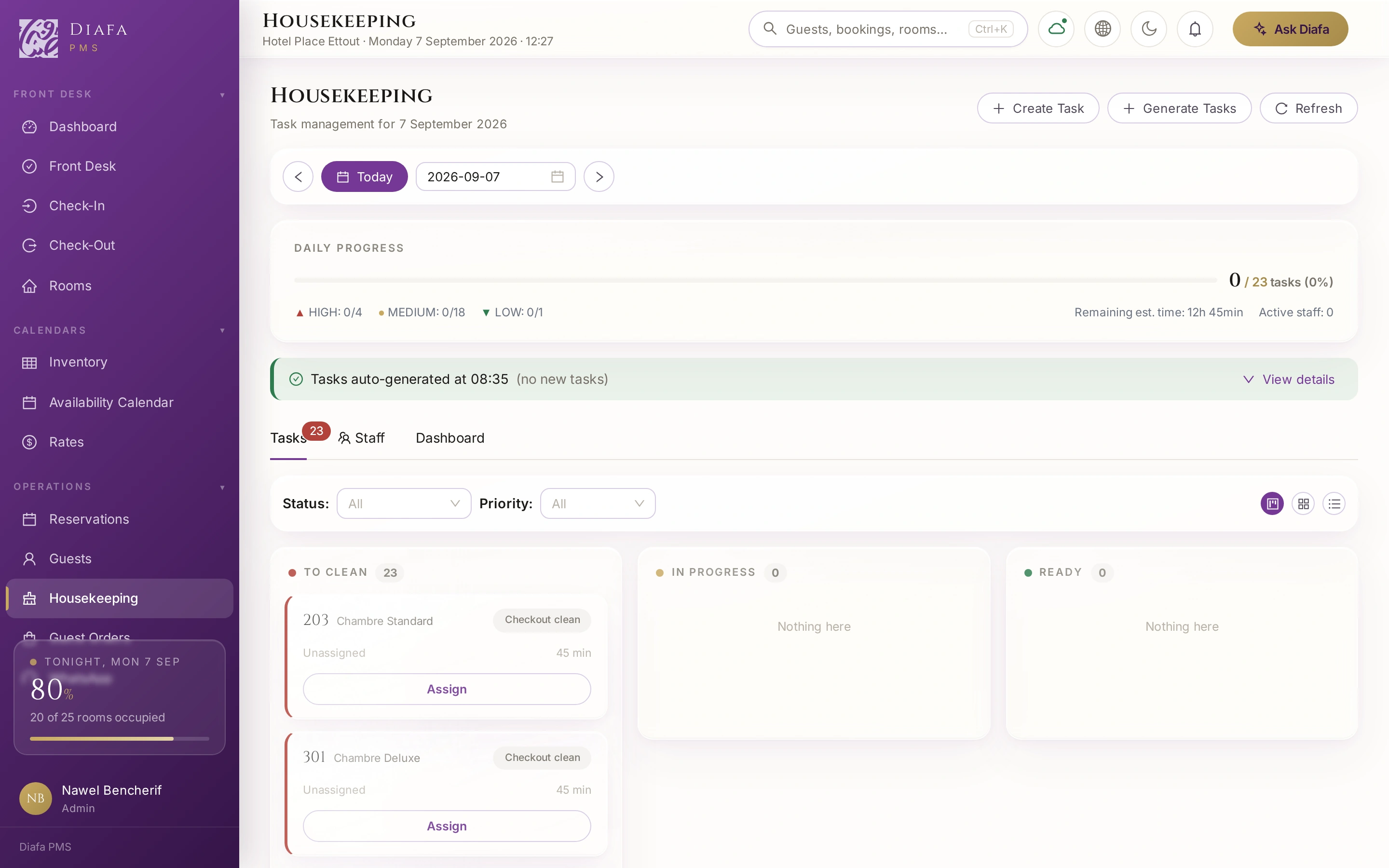Switch to the Dashboard tab
The height and width of the screenshot is (868, 1389).
pos(450,438)
